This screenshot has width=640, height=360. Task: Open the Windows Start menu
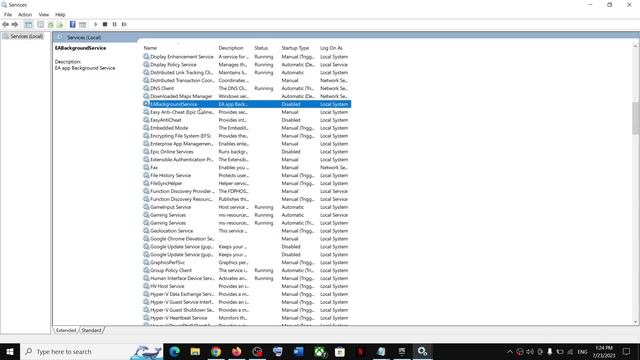(x=10, y=351)
